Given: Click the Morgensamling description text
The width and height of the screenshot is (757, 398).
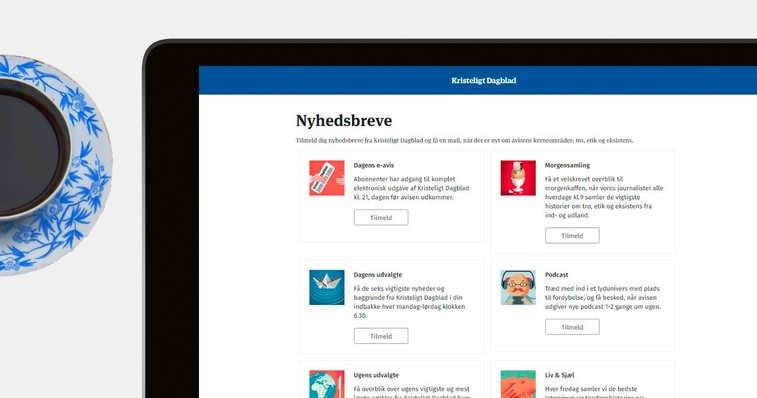Looking at the screenshot, I should tap(604, 197).
